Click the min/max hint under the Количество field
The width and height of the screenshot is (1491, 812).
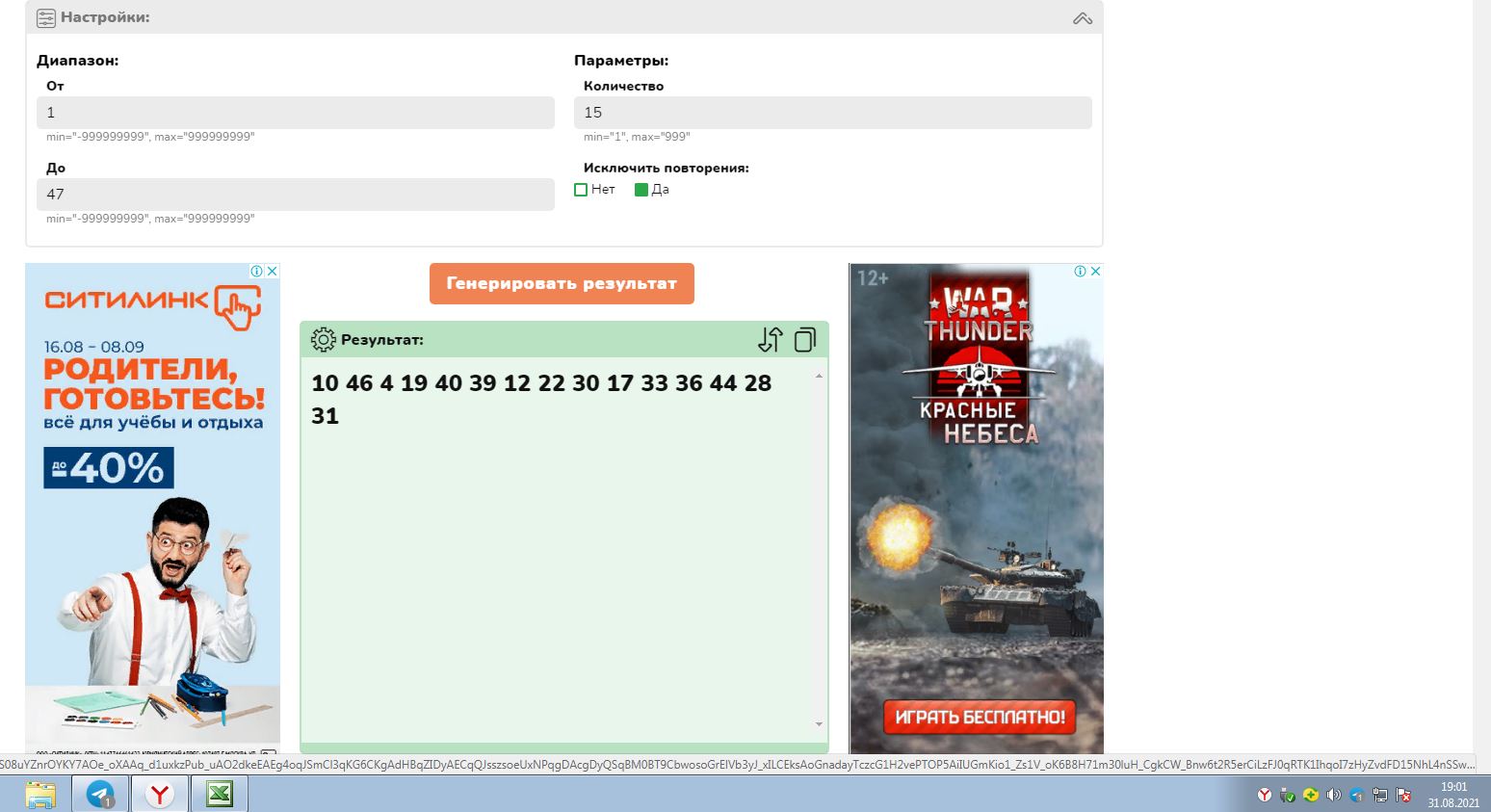637,137
